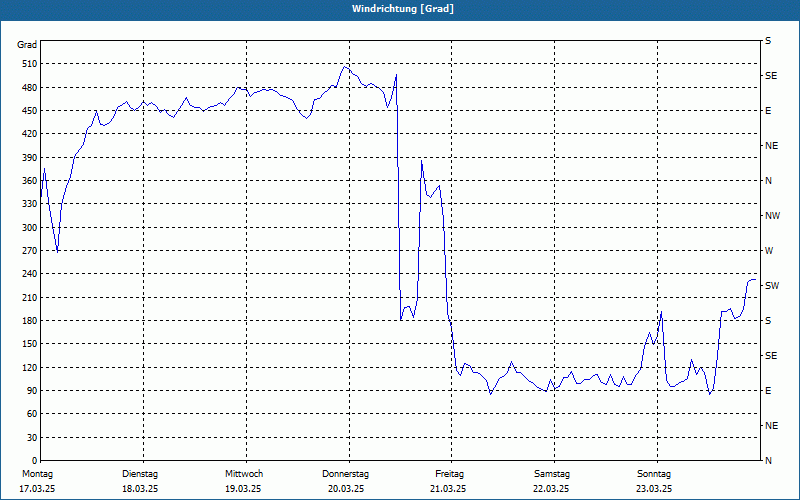This screenshot has width=800, height=500.
Task: Click the date '20.03.25'
Action: 346,489
